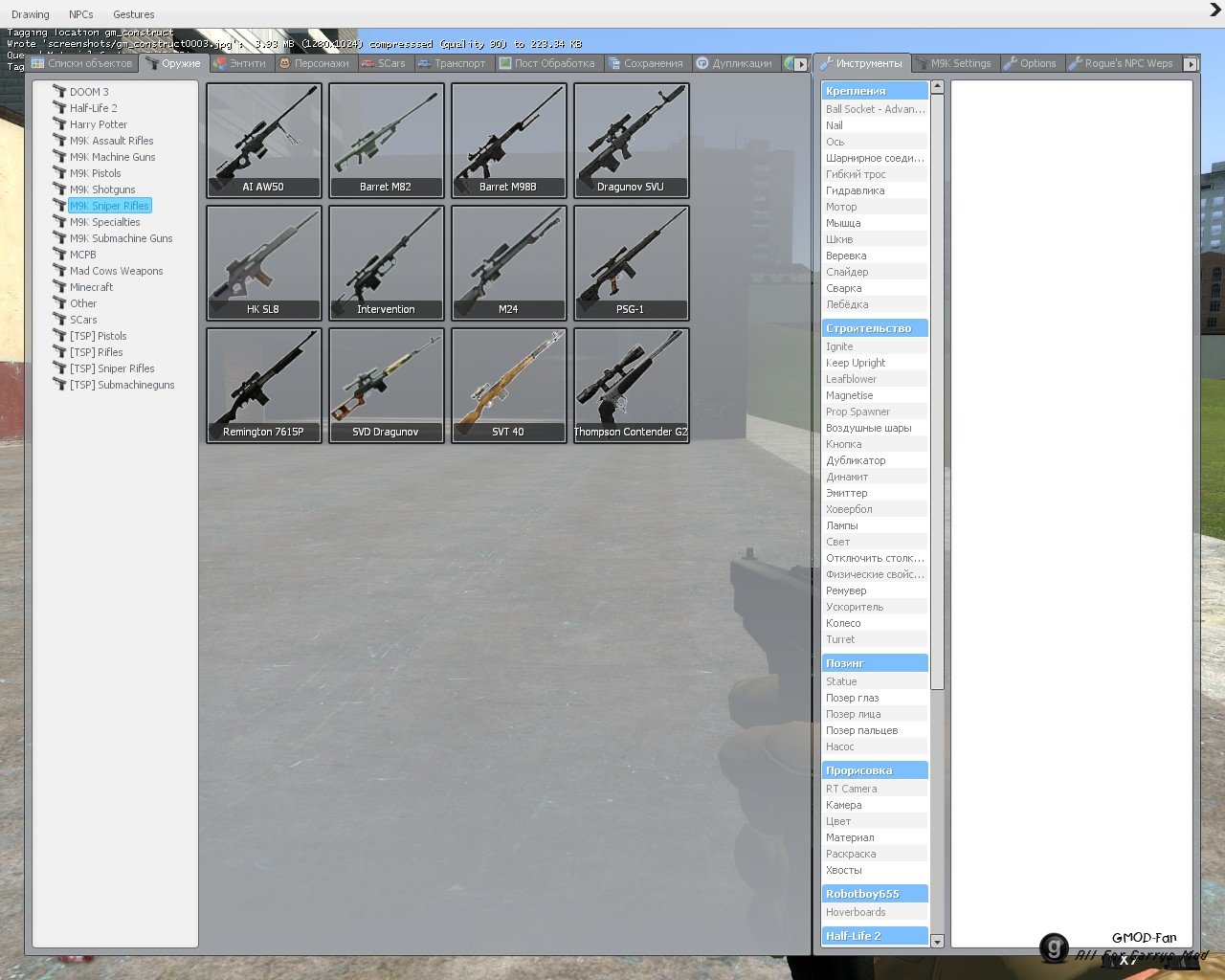1225x980 pixels.
Task: Collapse the Позинг tool category
Action: 875,663
